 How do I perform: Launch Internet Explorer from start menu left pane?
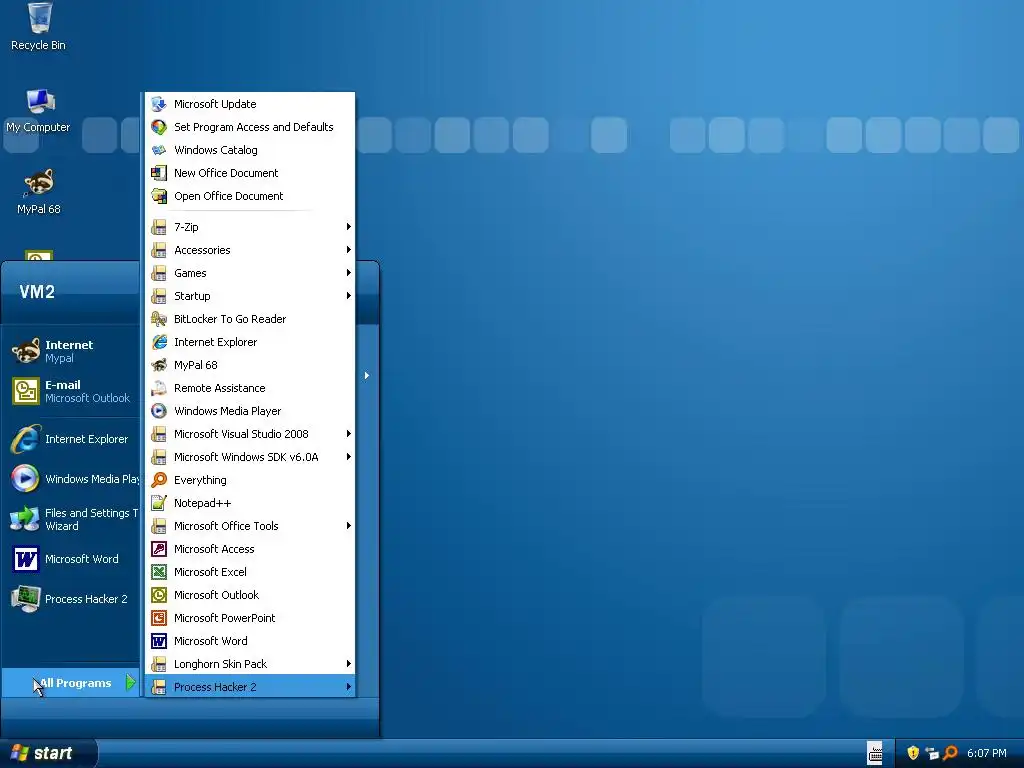[x=72, y=439]
